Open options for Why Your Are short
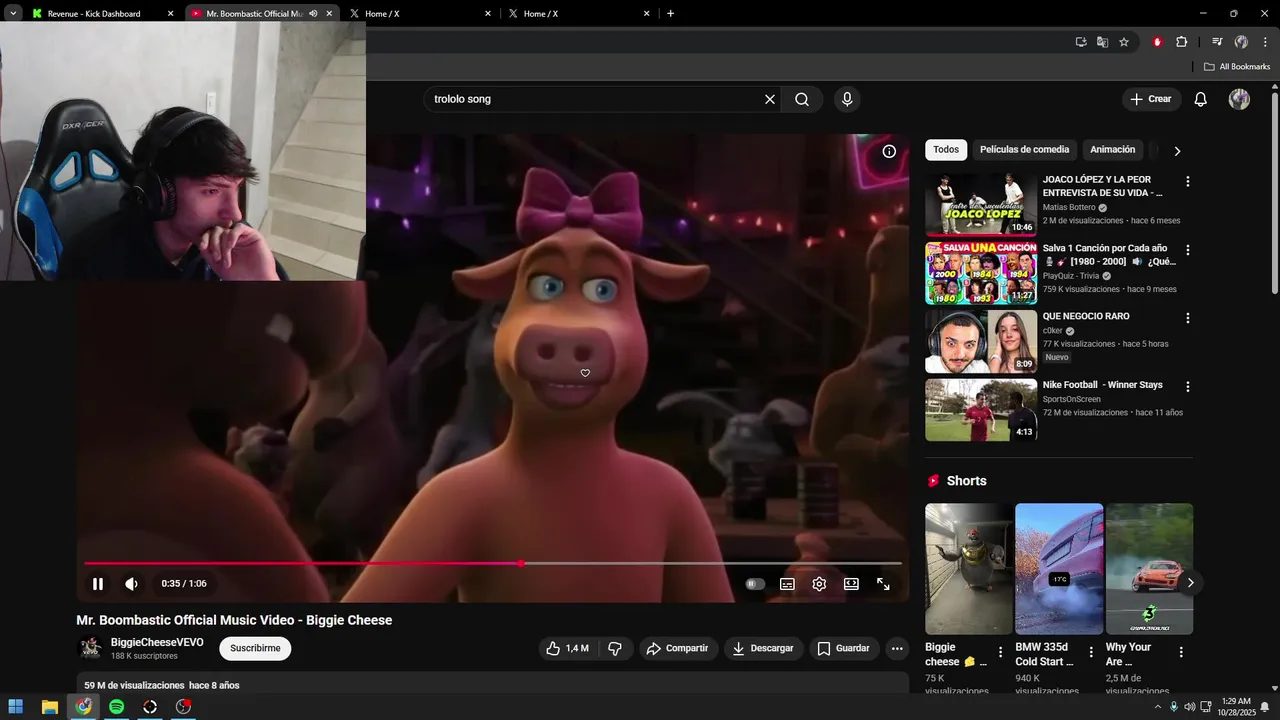The width and height of the screenshot is (1280, 720). (x=1181, y=653)
